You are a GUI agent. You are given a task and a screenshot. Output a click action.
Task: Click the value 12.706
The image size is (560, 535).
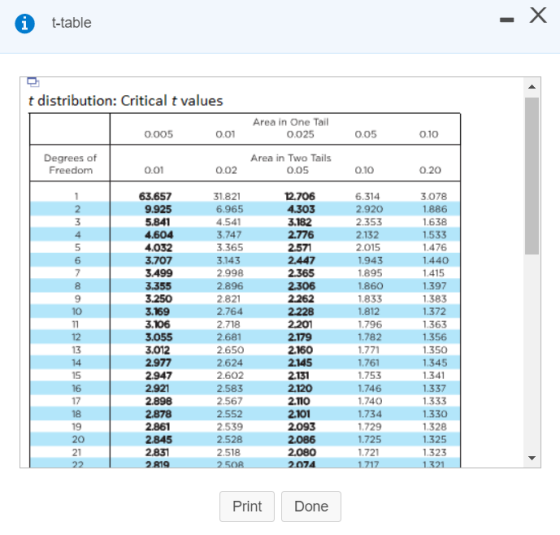pyautogui.click(x=300, y=196)
